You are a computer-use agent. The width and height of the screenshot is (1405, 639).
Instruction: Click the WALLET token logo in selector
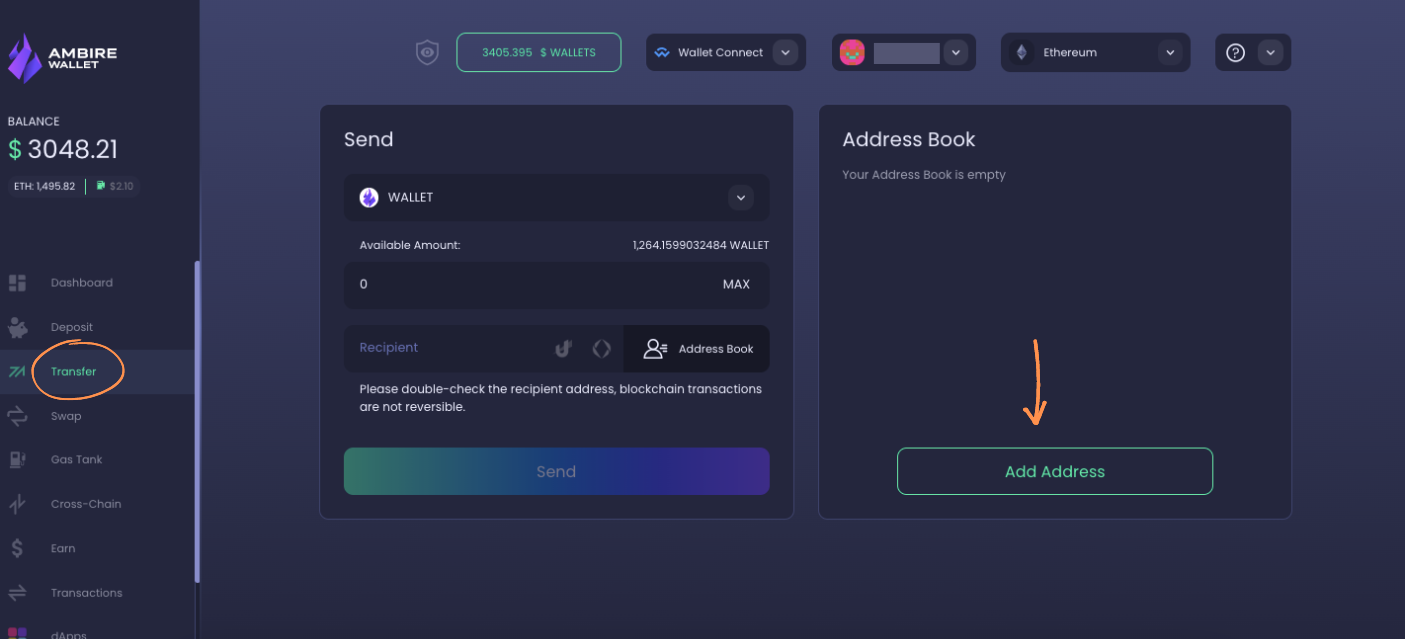[x=369, y=197]
